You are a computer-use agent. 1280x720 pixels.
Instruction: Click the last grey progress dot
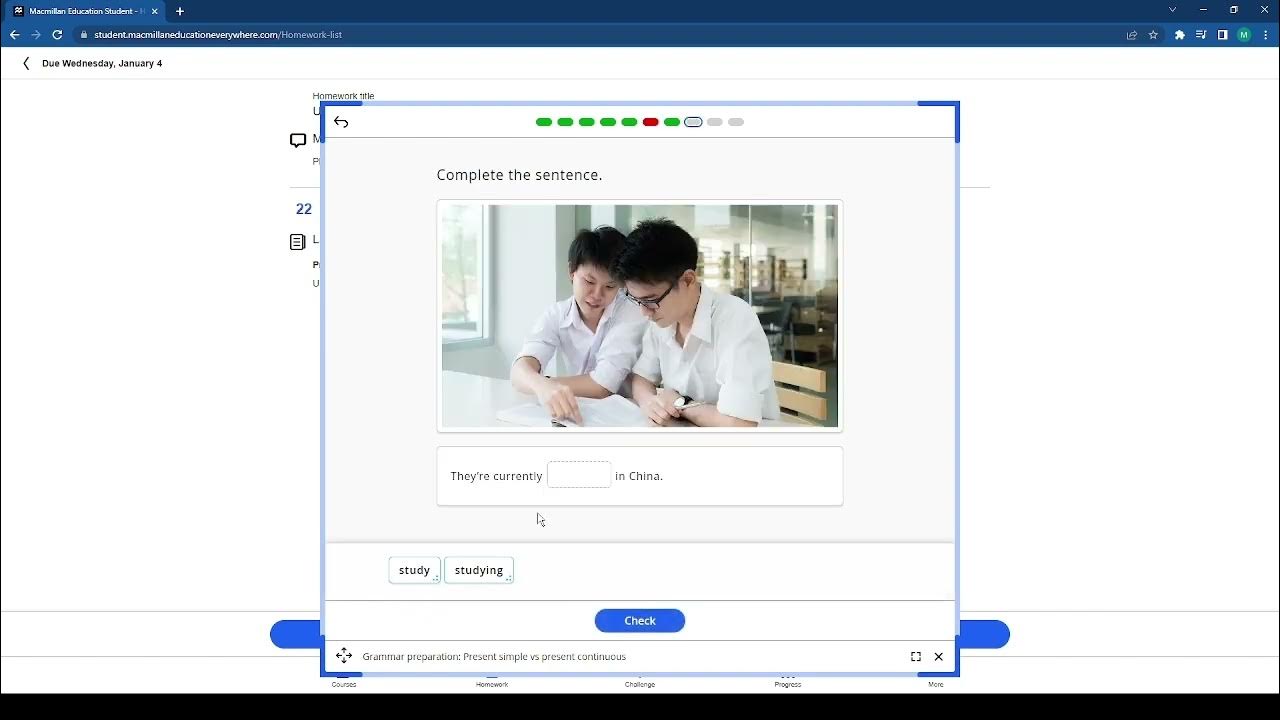click(x=736, y=122)
